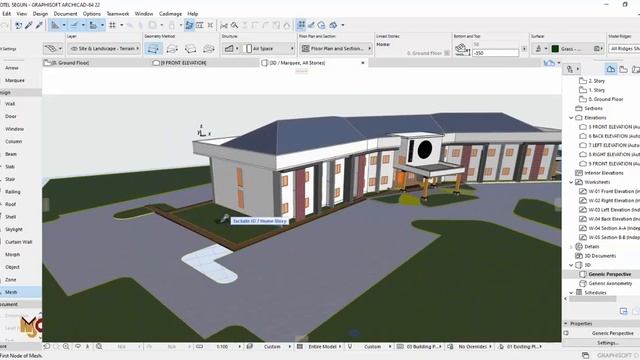Activate the Railing tool
The width and height of the screenshot is (640, 360).
[13, 192]
